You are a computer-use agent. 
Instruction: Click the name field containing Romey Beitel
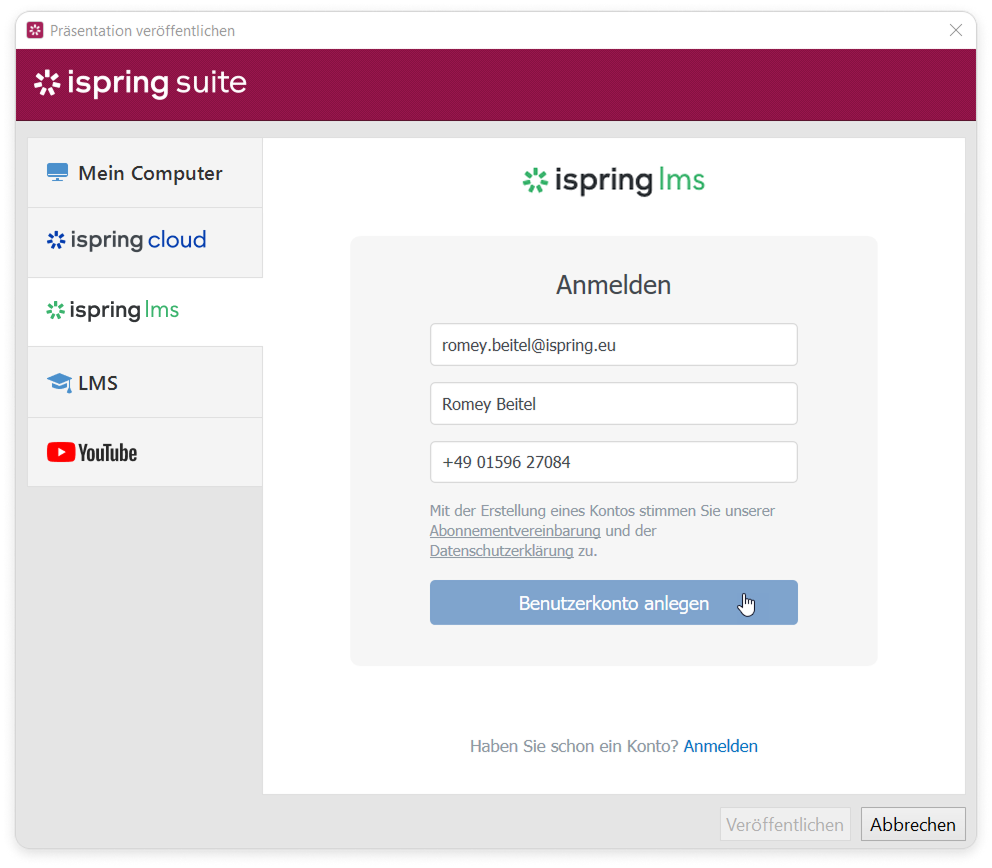[613, 404]
